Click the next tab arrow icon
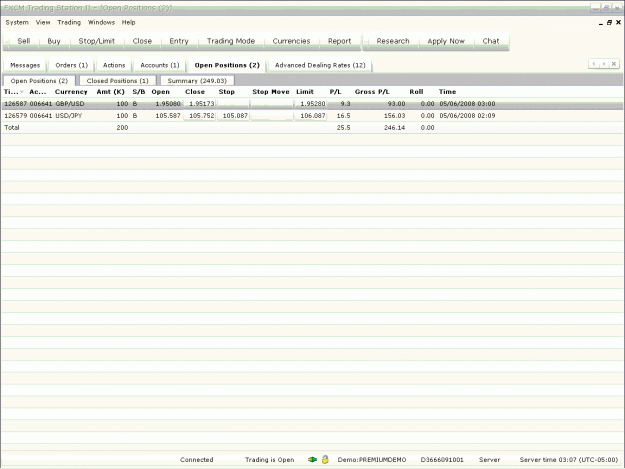 (604, 64)
